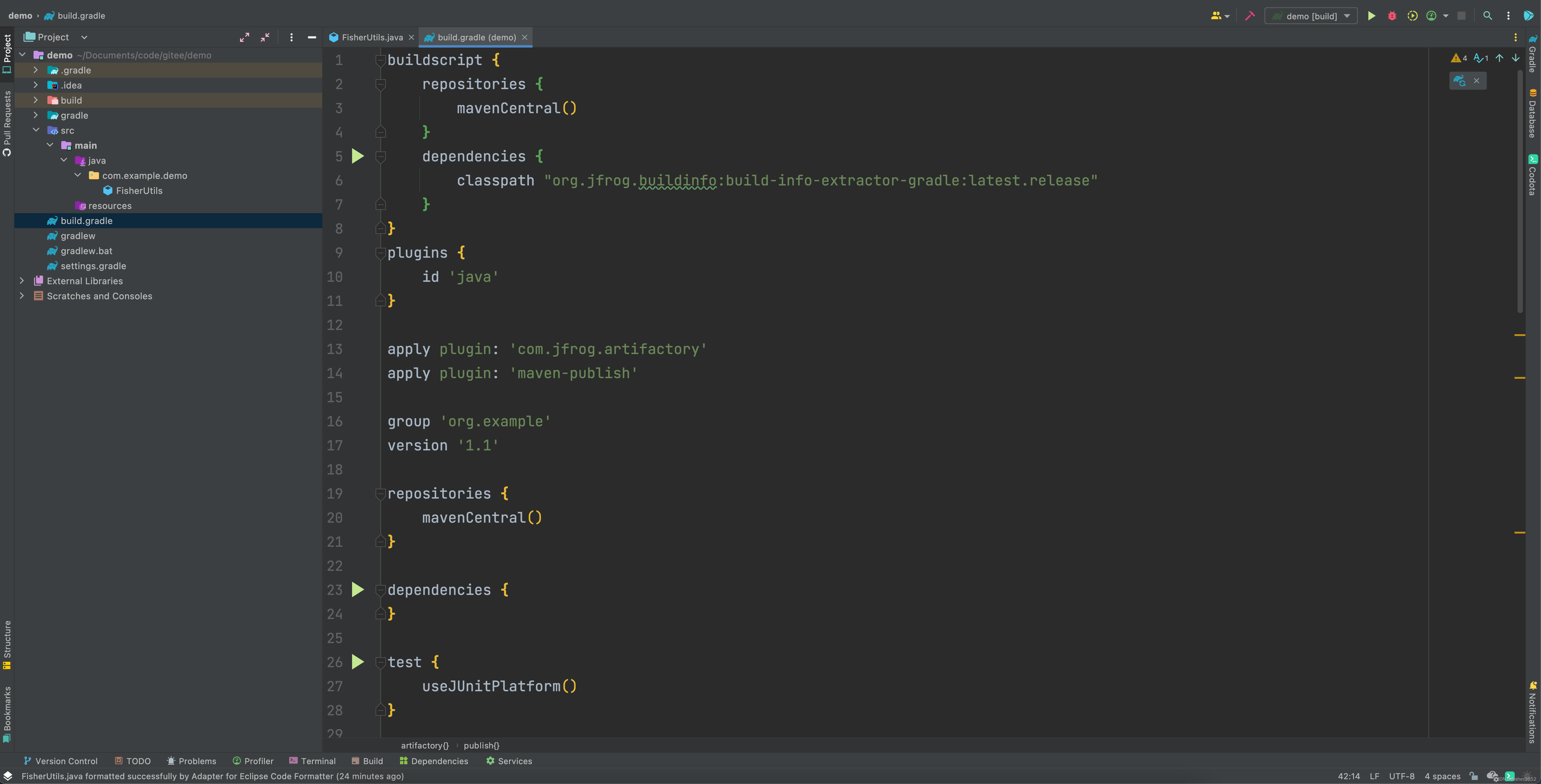Hide the Project tool window with minus
Viewport: 1541px width, 784px height.
pyautogui.click(x=312, y=37)
